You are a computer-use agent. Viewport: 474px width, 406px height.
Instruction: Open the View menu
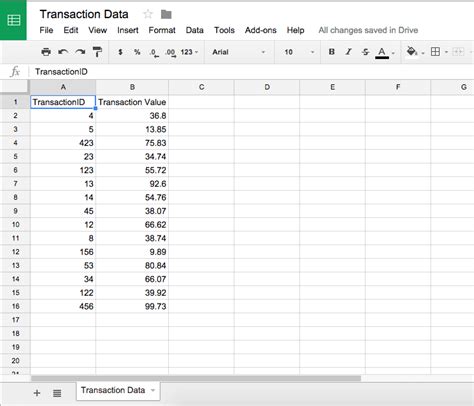point(98,30)
